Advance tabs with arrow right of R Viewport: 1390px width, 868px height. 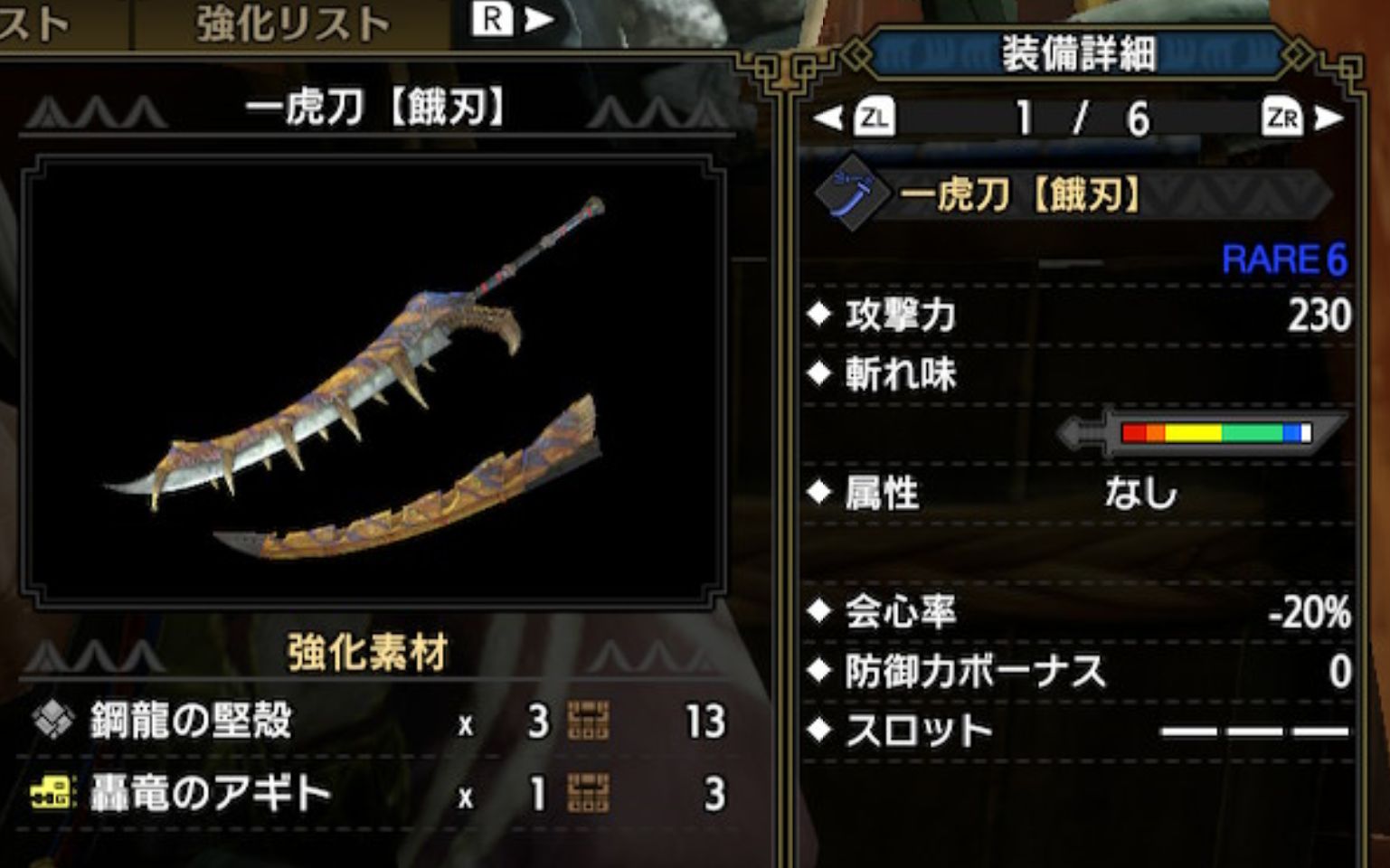(539, 19)
